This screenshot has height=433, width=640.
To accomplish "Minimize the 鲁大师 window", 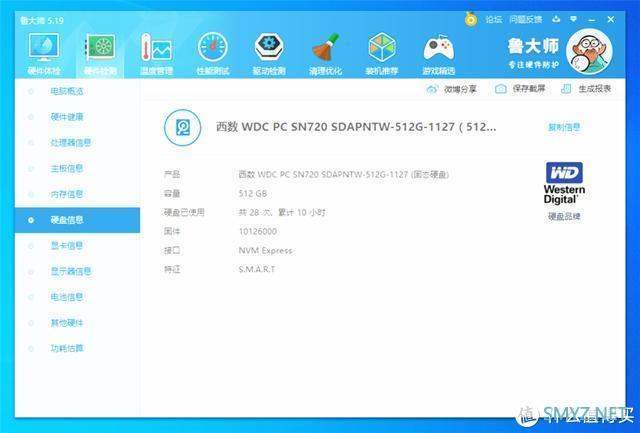I will (592, 20).
